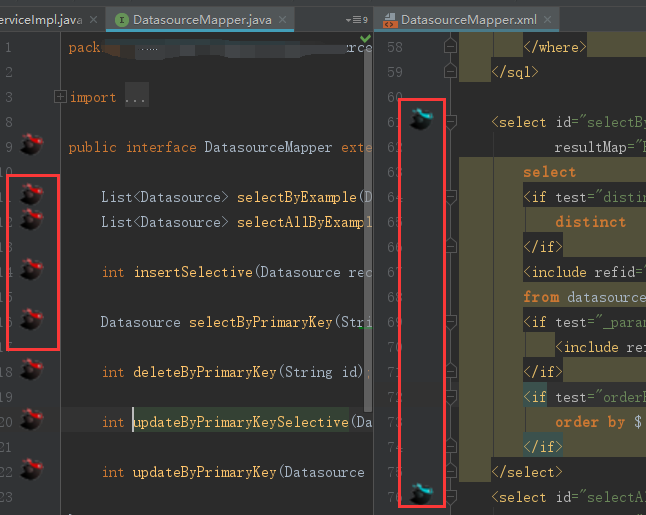
Task: Click blue bird icon at XML line 76
Action: [422, 494]
